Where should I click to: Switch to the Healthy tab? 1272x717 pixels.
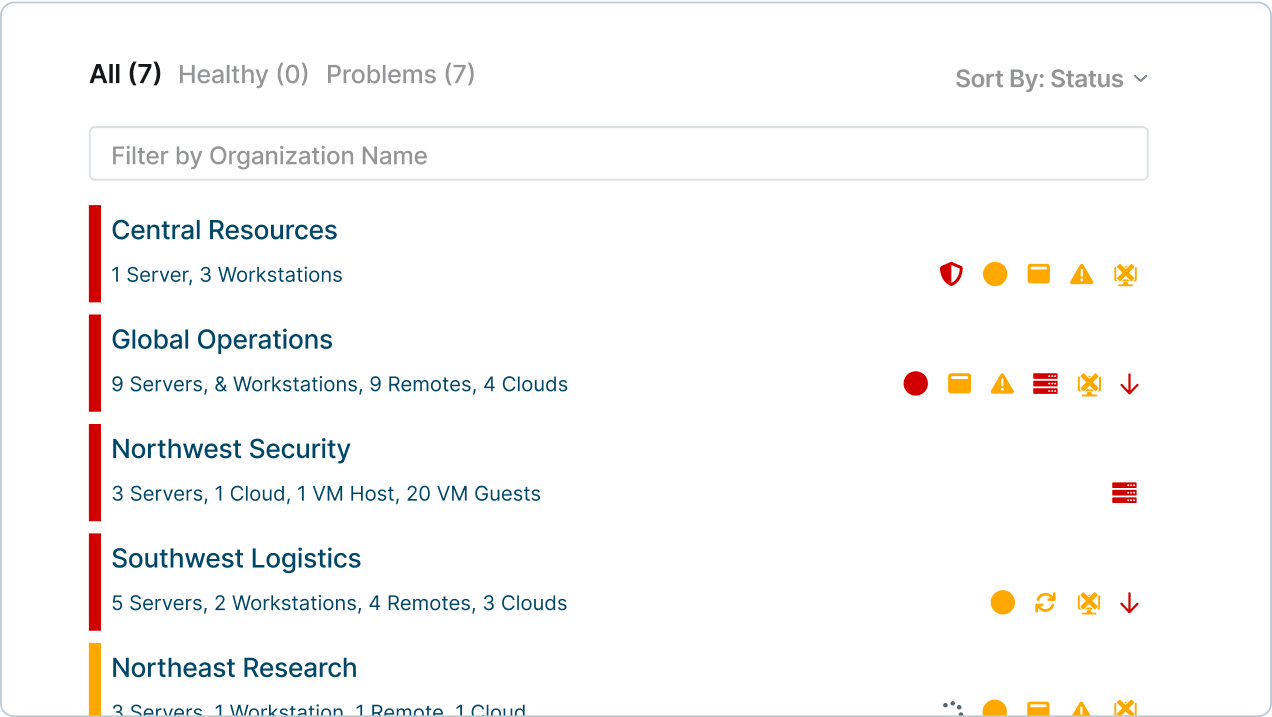pyautogui.click(x=243, y=74)
